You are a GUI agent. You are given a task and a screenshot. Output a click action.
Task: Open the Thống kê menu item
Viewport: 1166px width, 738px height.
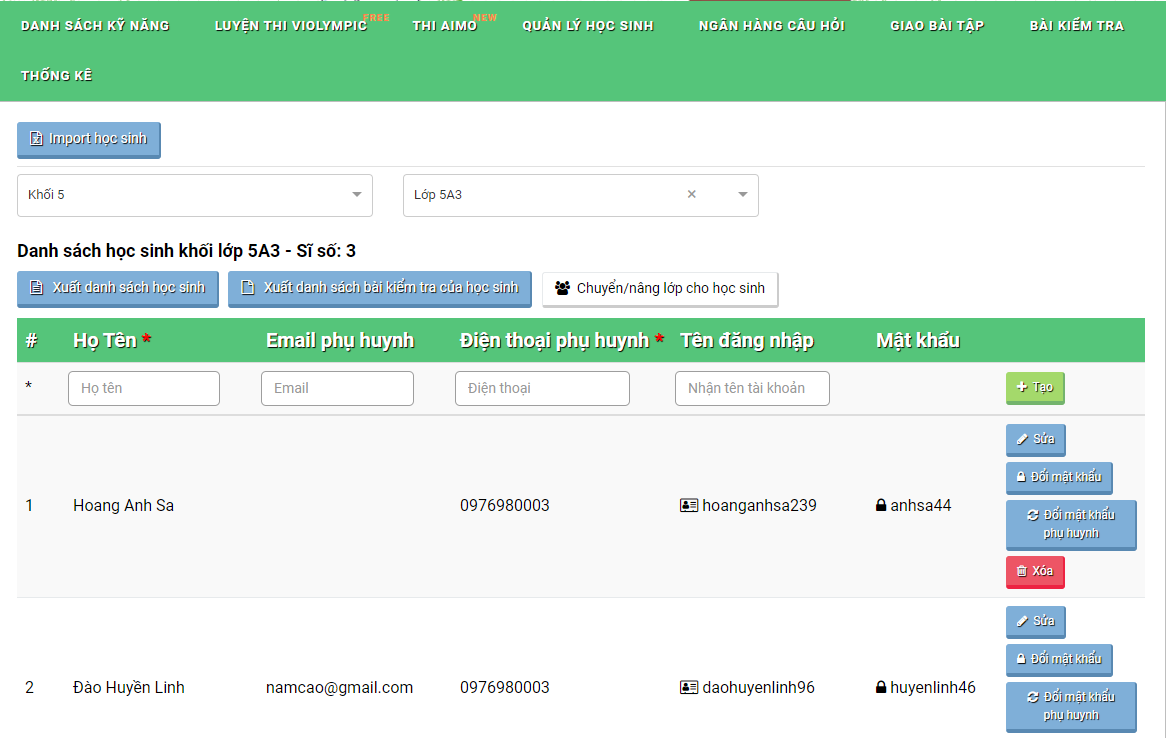tap(57, 75)
